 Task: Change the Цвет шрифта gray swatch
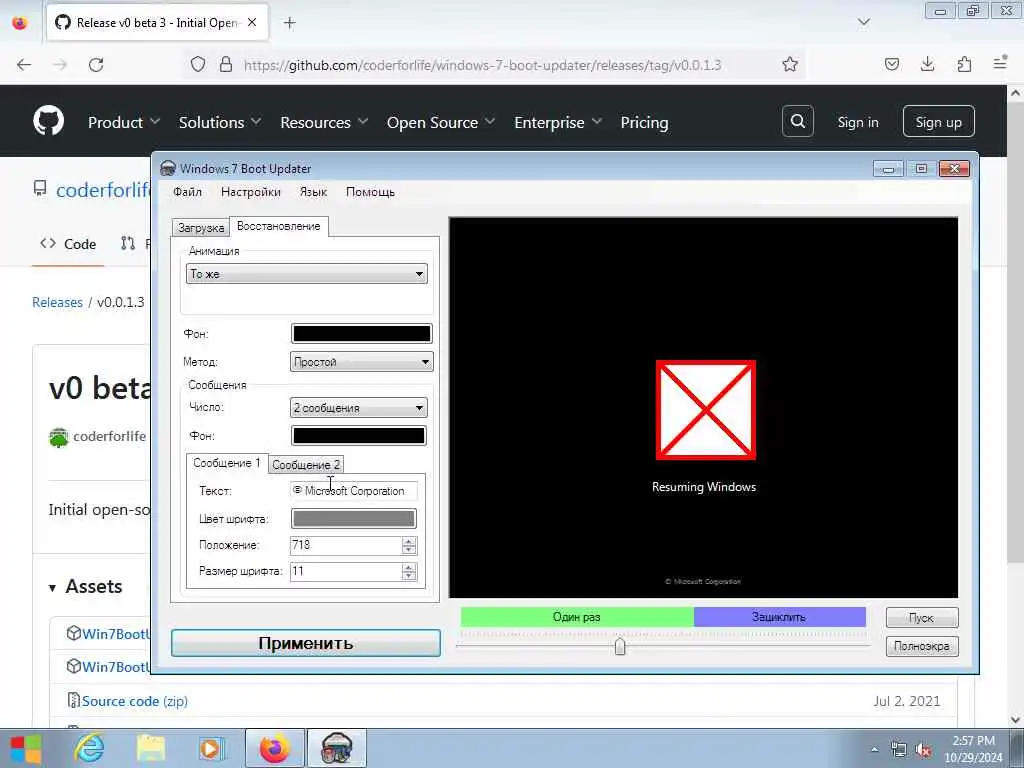pyautogui.click(x=353, y=519)
